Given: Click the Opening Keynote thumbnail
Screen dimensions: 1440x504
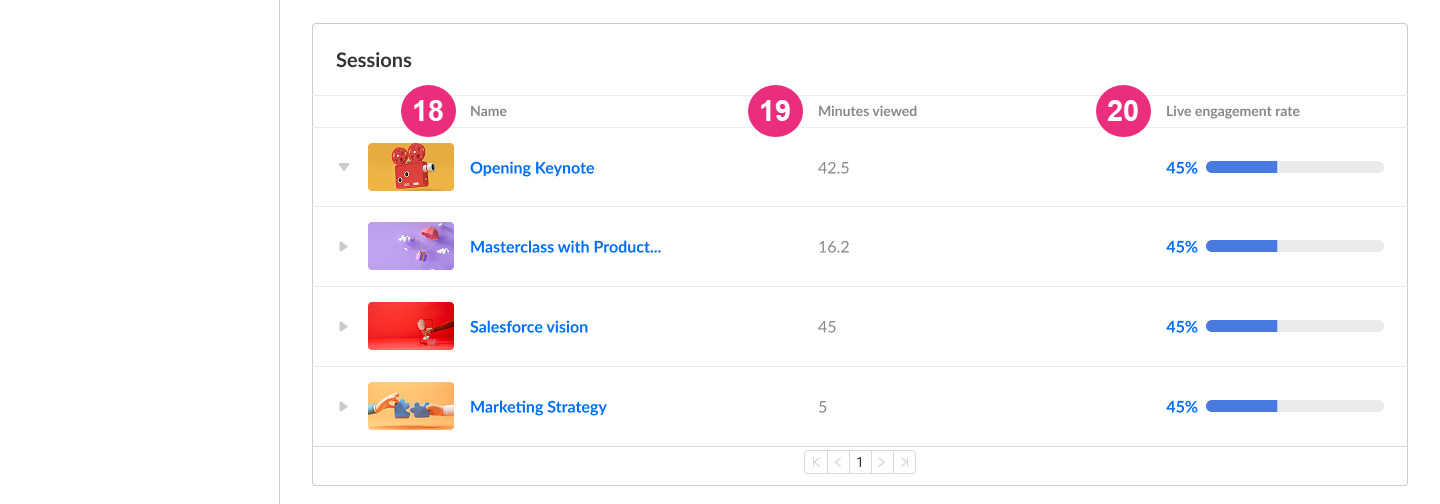Looking at the screenshot, I should [x=411, y=167].
